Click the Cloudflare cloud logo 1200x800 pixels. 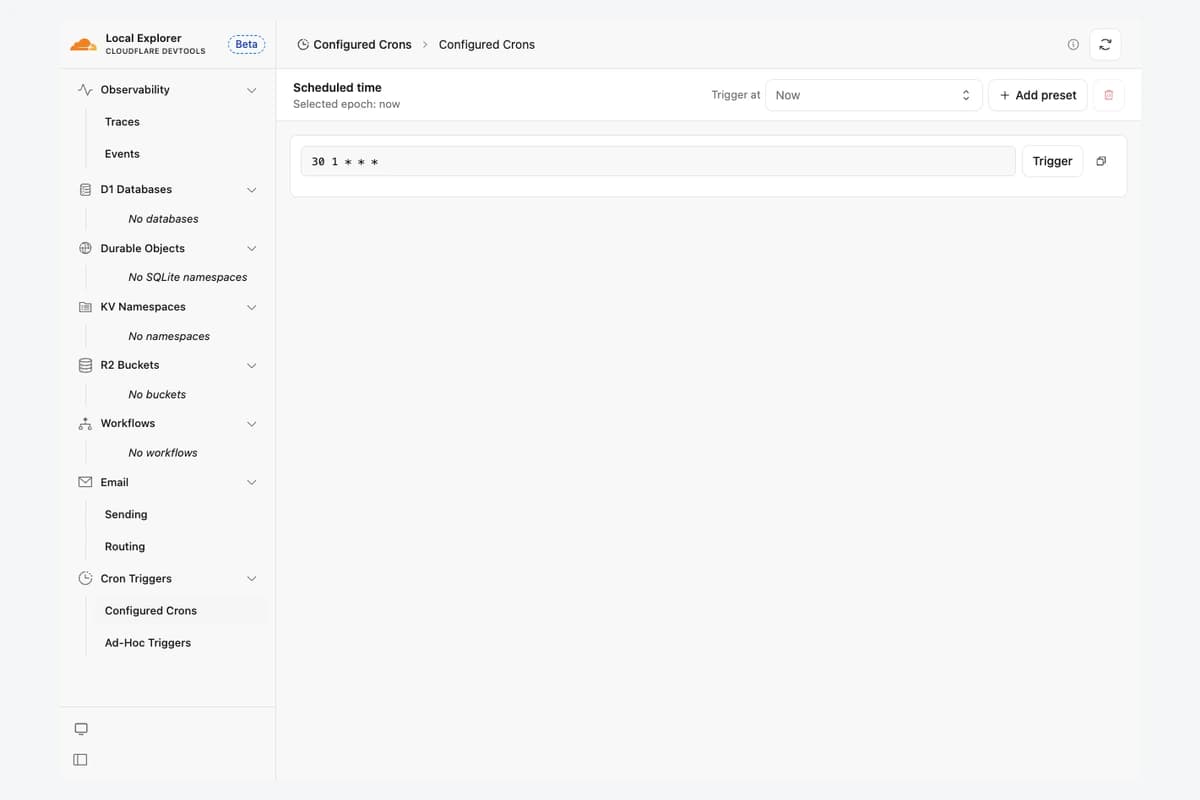pos(83,45)
